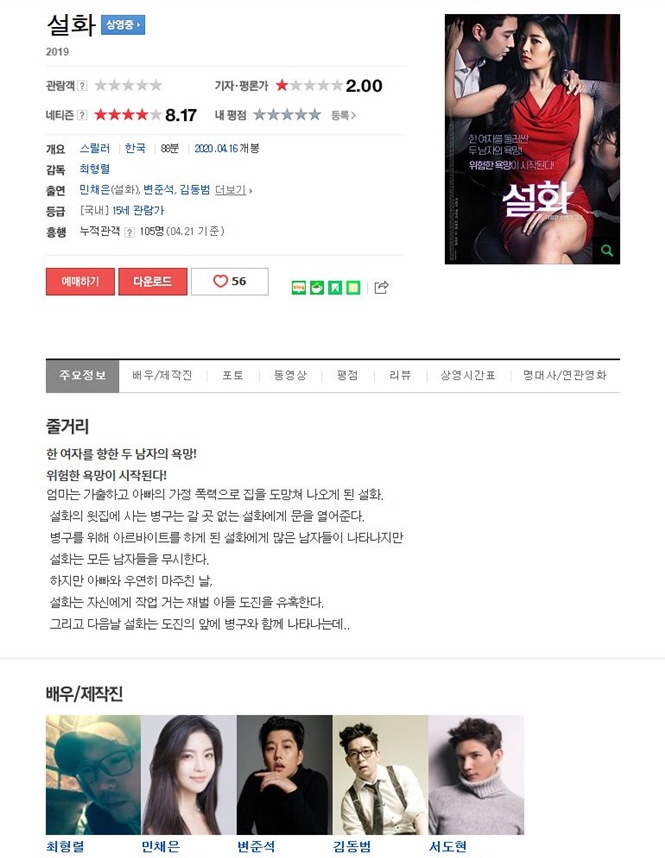Share to Naver Blog via blog icon
665x858 pixels.
299,287
